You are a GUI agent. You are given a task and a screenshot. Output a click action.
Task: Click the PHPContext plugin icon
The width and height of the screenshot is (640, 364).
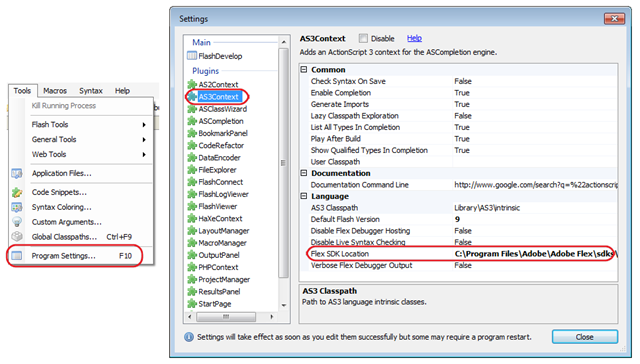(x=192, y=267)
